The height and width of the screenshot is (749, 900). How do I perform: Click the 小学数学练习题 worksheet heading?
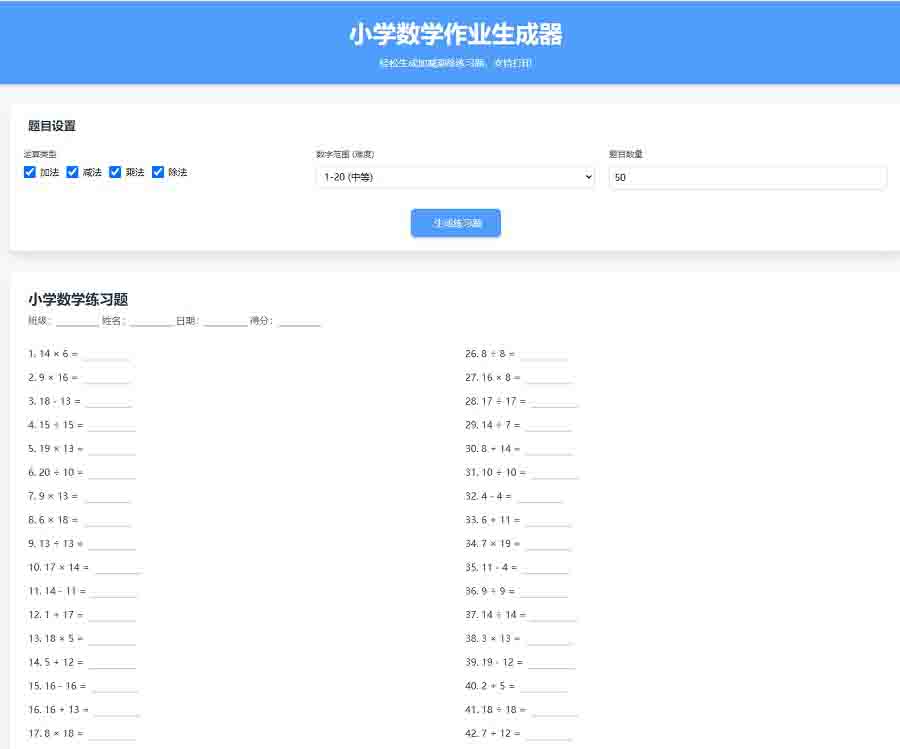pyautogui.click(x=78, y=299)
